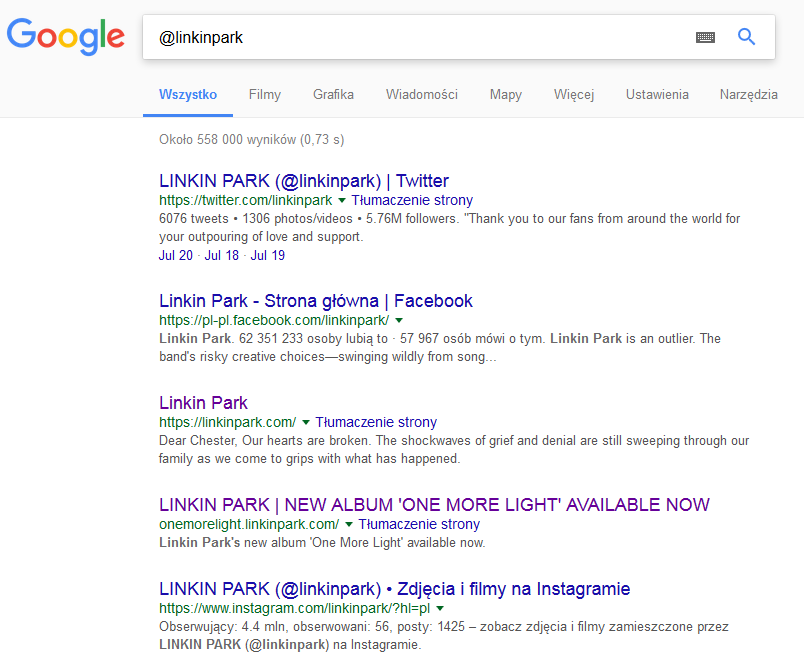
Task: Expand the Więcej menu
Action: tap(574, 95)
